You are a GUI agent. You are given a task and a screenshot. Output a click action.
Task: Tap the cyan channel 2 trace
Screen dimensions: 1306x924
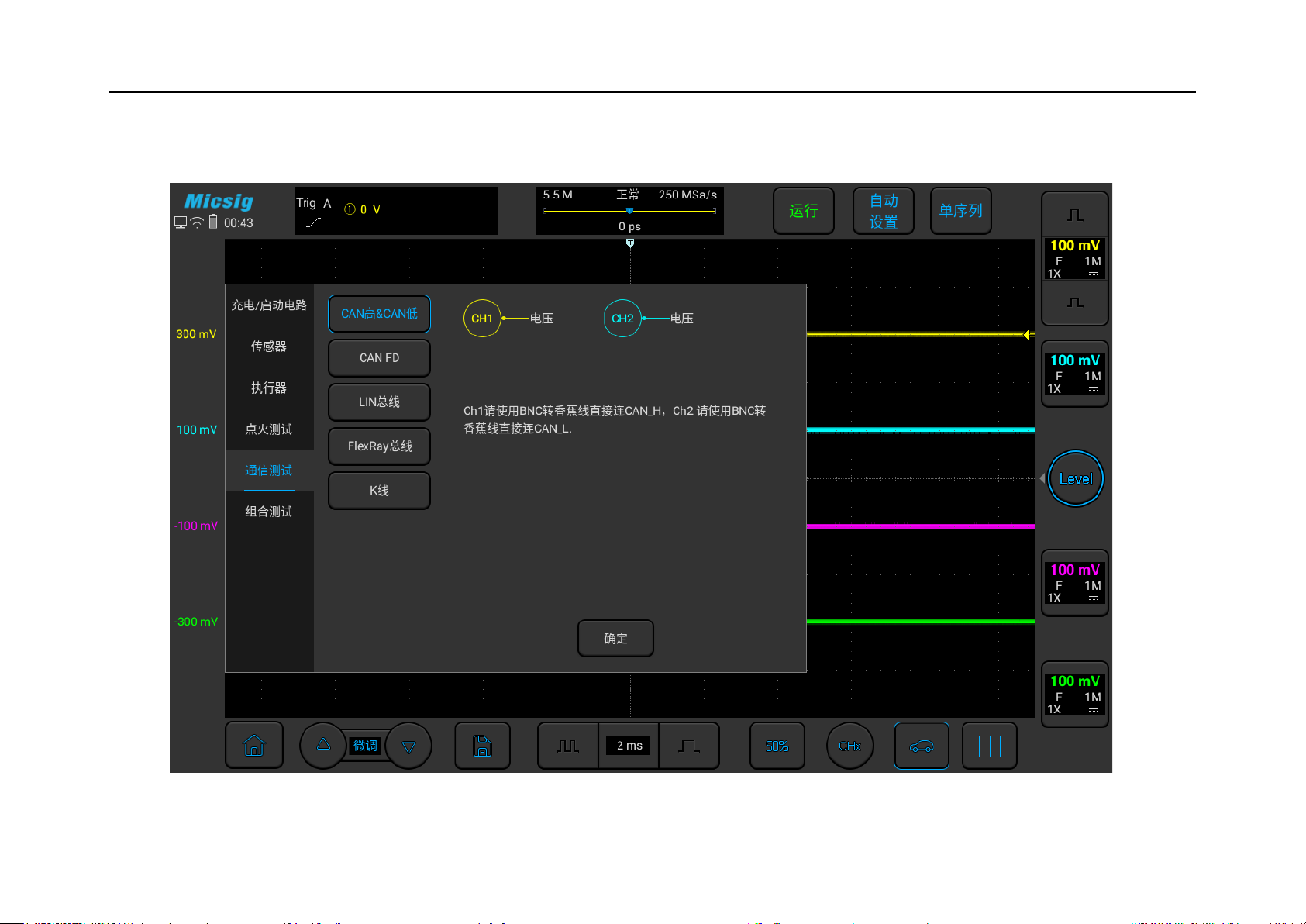[921, 429]
